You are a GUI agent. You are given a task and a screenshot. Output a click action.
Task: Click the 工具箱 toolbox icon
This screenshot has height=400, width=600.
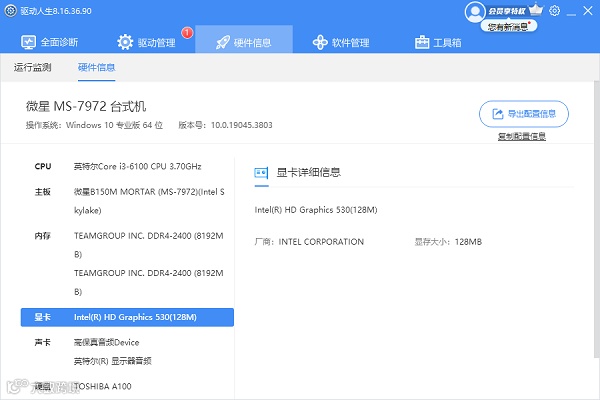tap(422, 42)
